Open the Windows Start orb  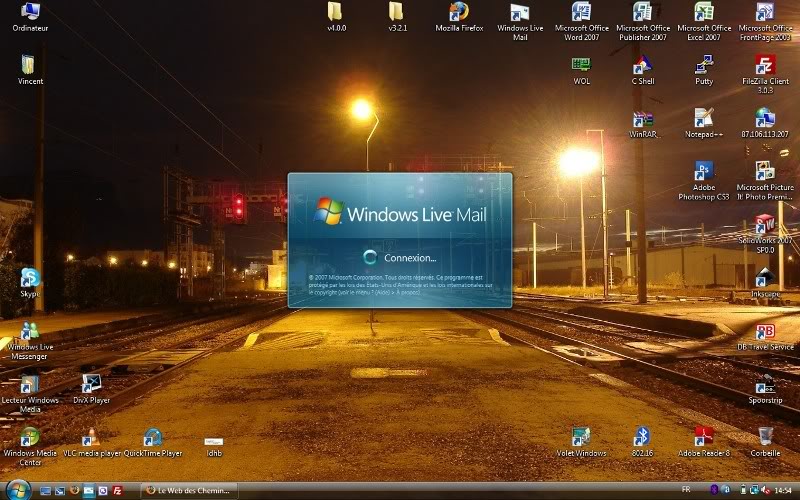19,490
